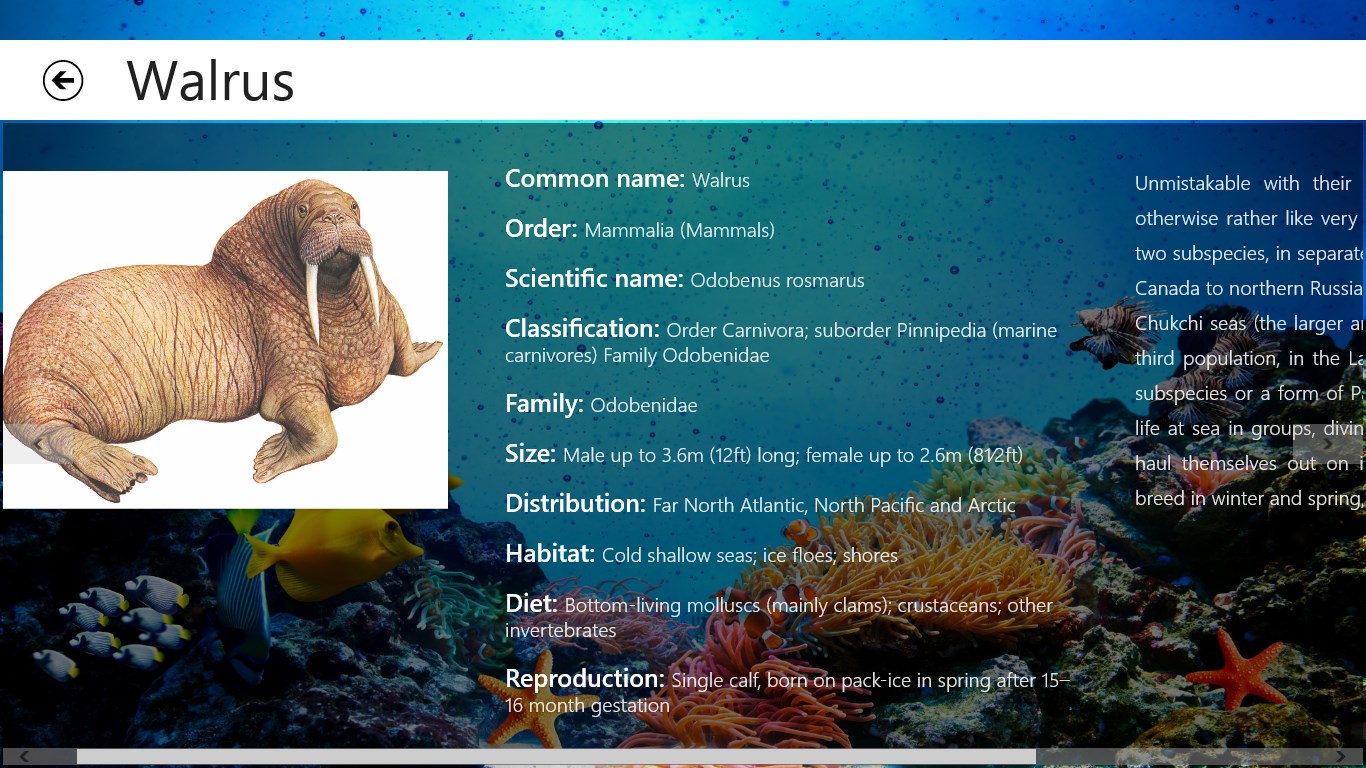Click the Diet label
Screen dimensions: 1366x768
tap(530, 604)
